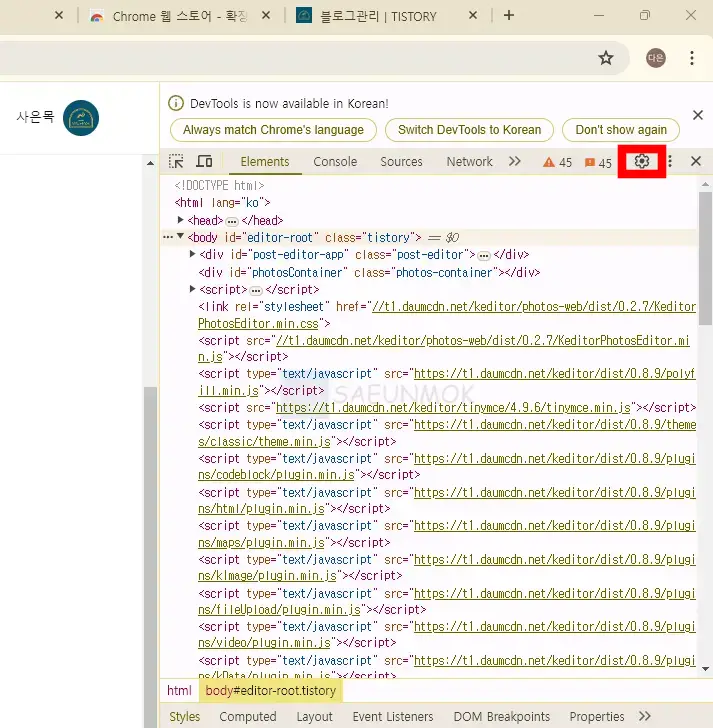Image resolution: width=713 pixels, height=728 pixels.
Task: Open KeditorPhotosEditor.min.css stylesheet link
Action: pos(447,315)
